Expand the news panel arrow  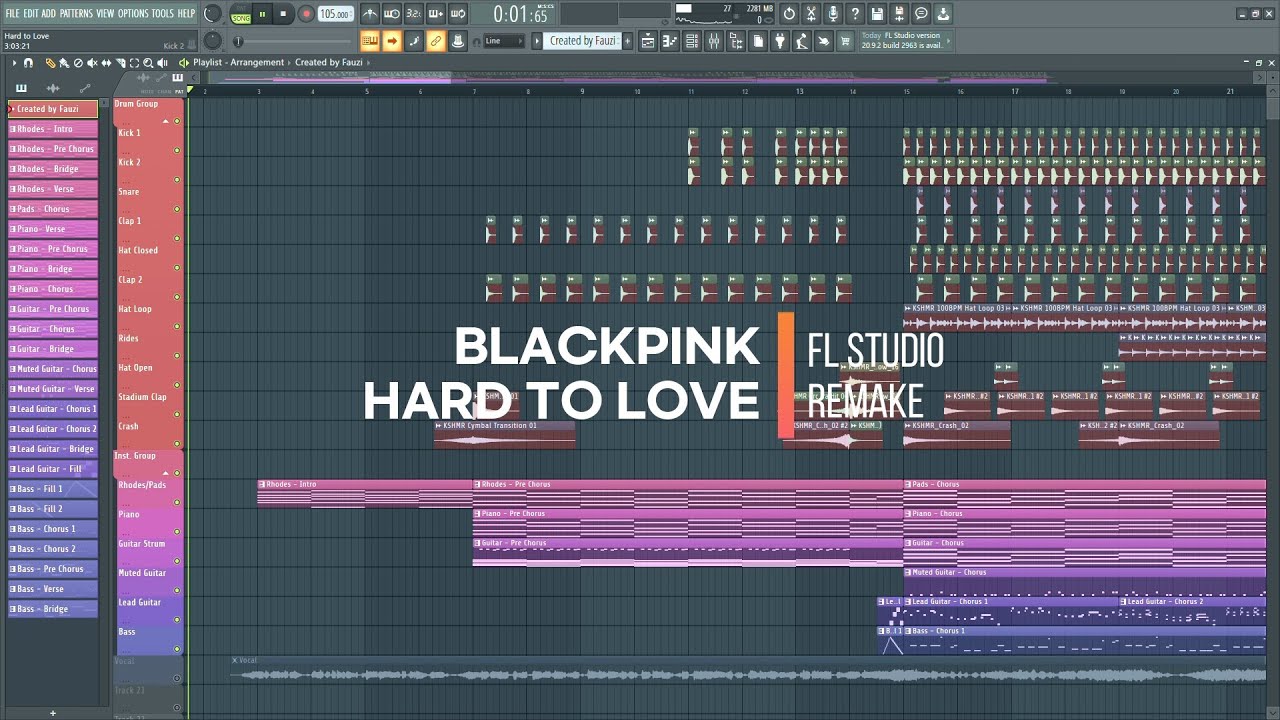(x=950, y=41)
